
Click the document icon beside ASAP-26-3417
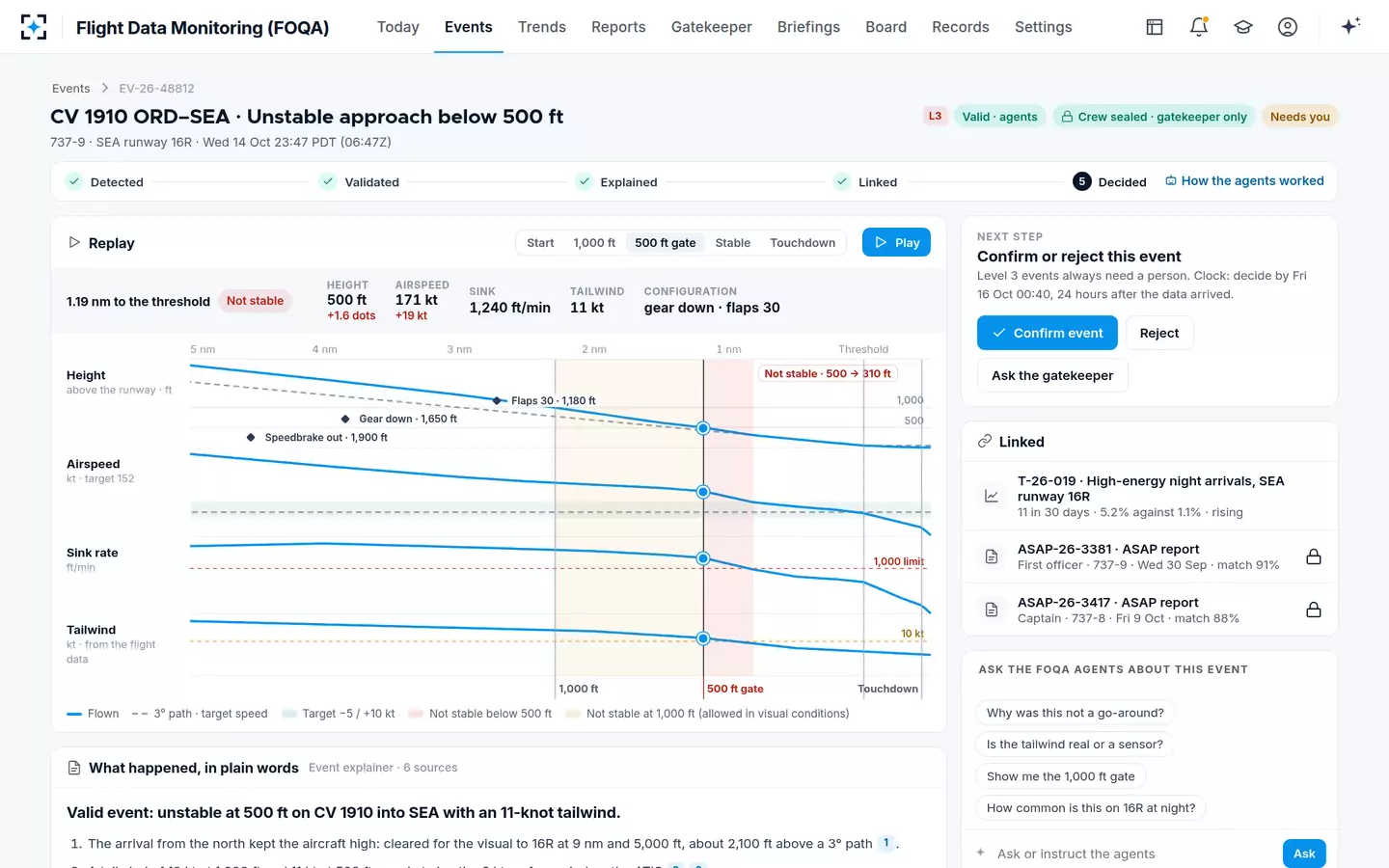(x=991, y=610)
